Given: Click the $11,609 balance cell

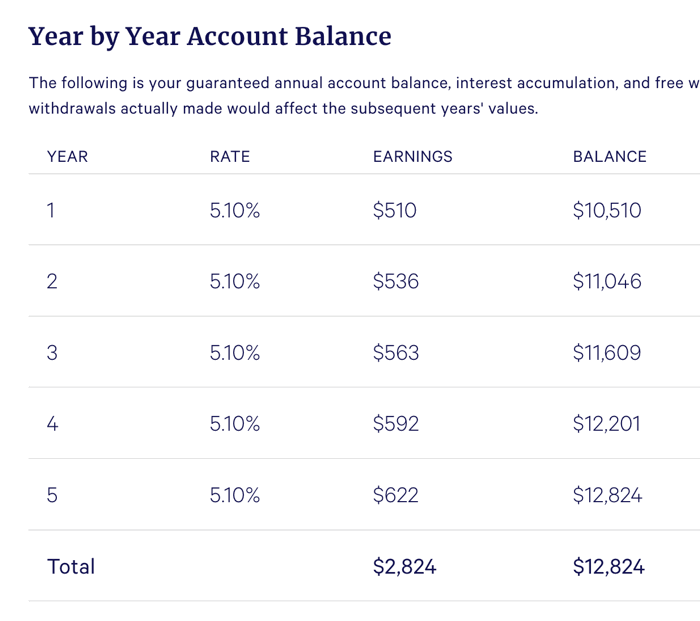Looking at the screenshot, I should point(607,353).
